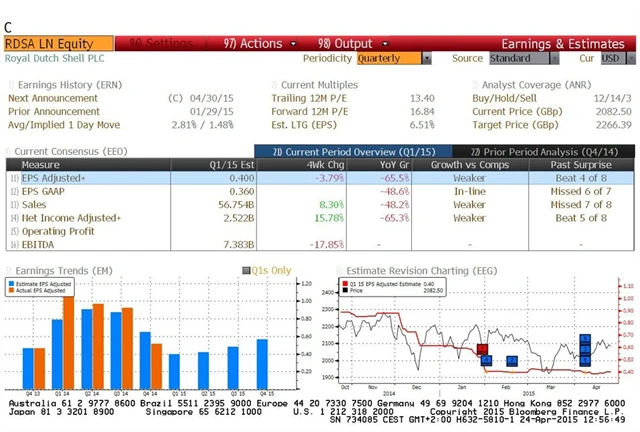Click the blue Estimate EPS Adjusted legend swatch
640x432 pixels.
pos(13,286)
